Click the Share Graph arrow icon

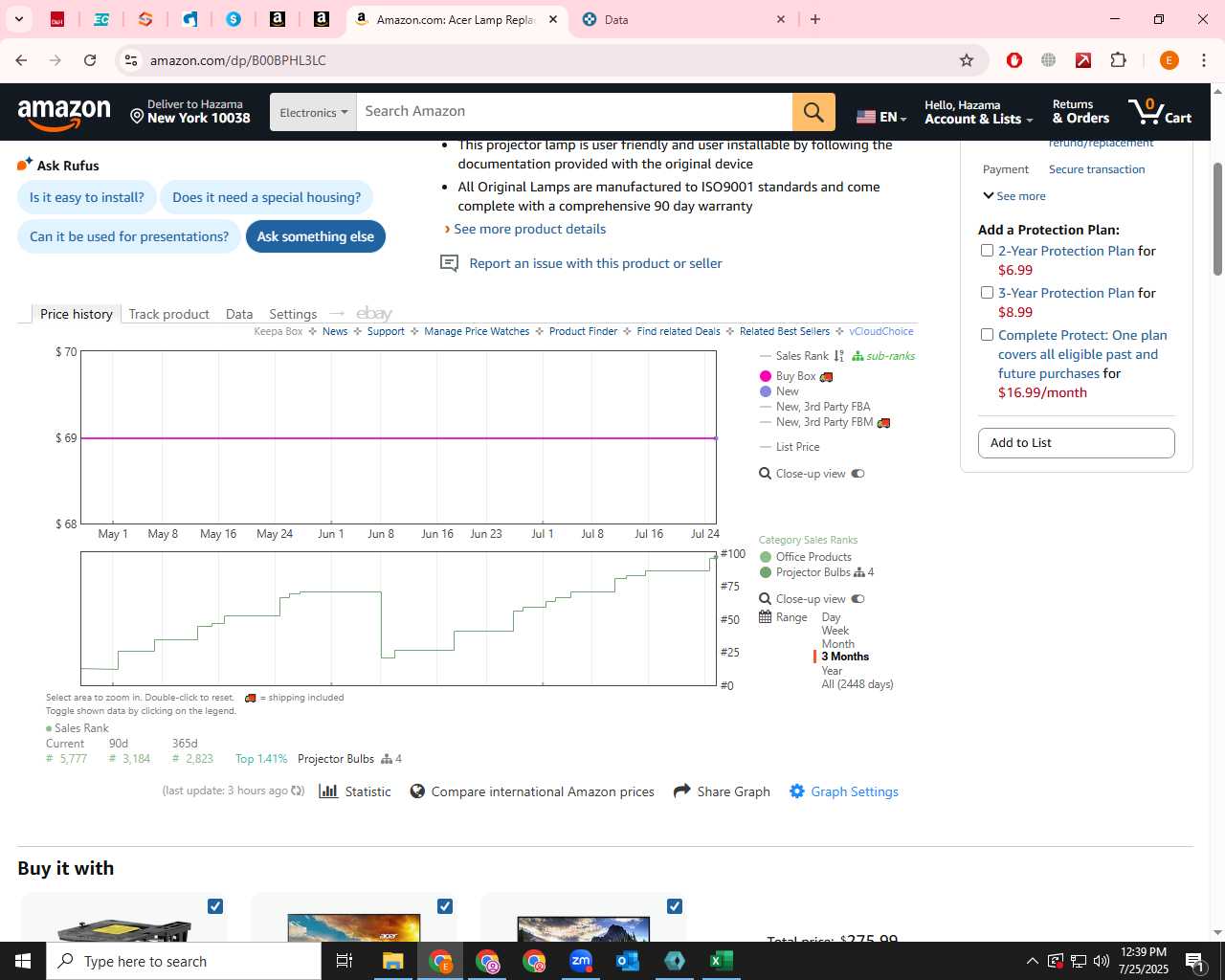pos(682,791)
